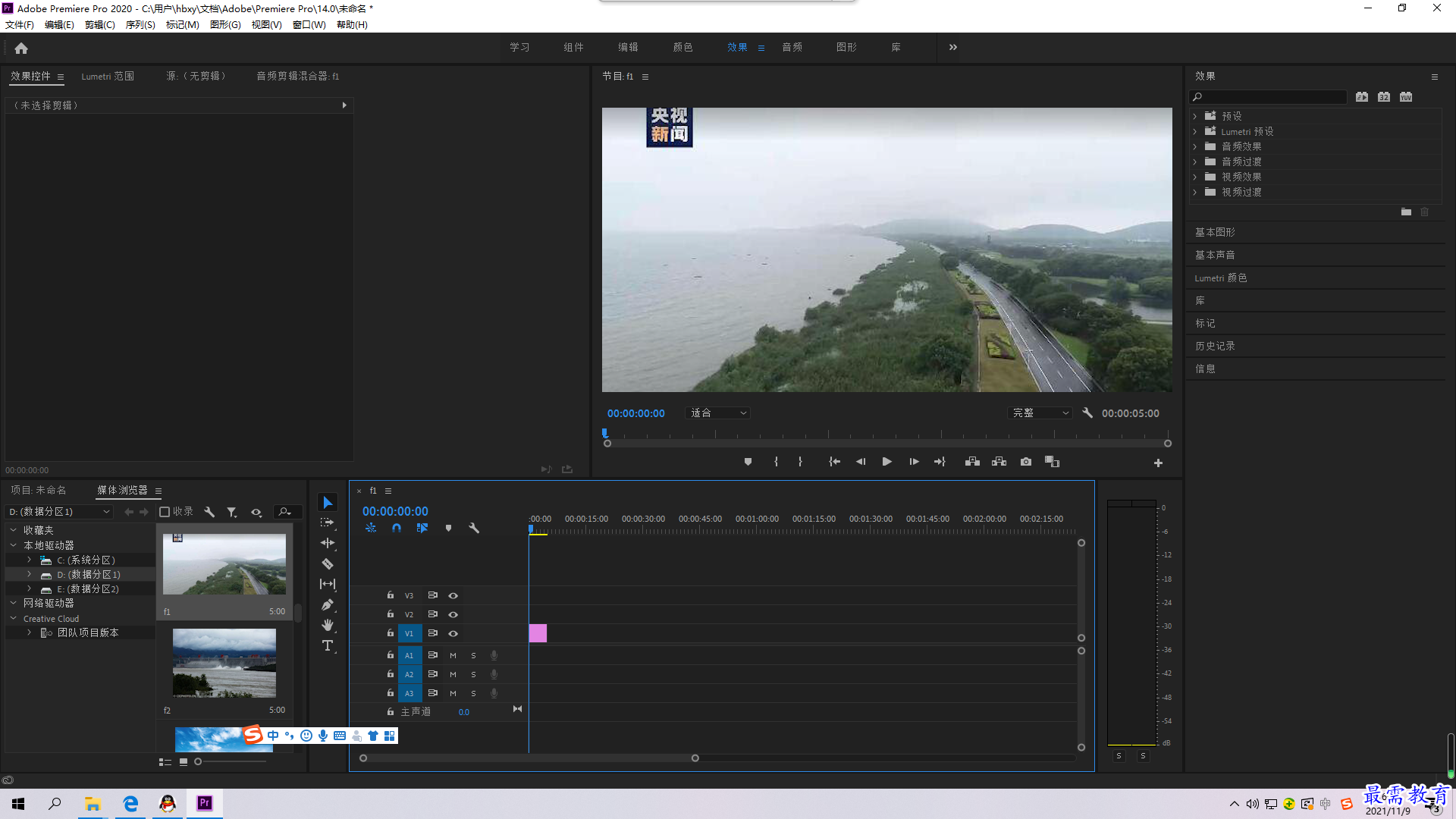This screenshot has height=819, width=1456.
Task: Select the Razor tool
Action: (x=328, y=563)
